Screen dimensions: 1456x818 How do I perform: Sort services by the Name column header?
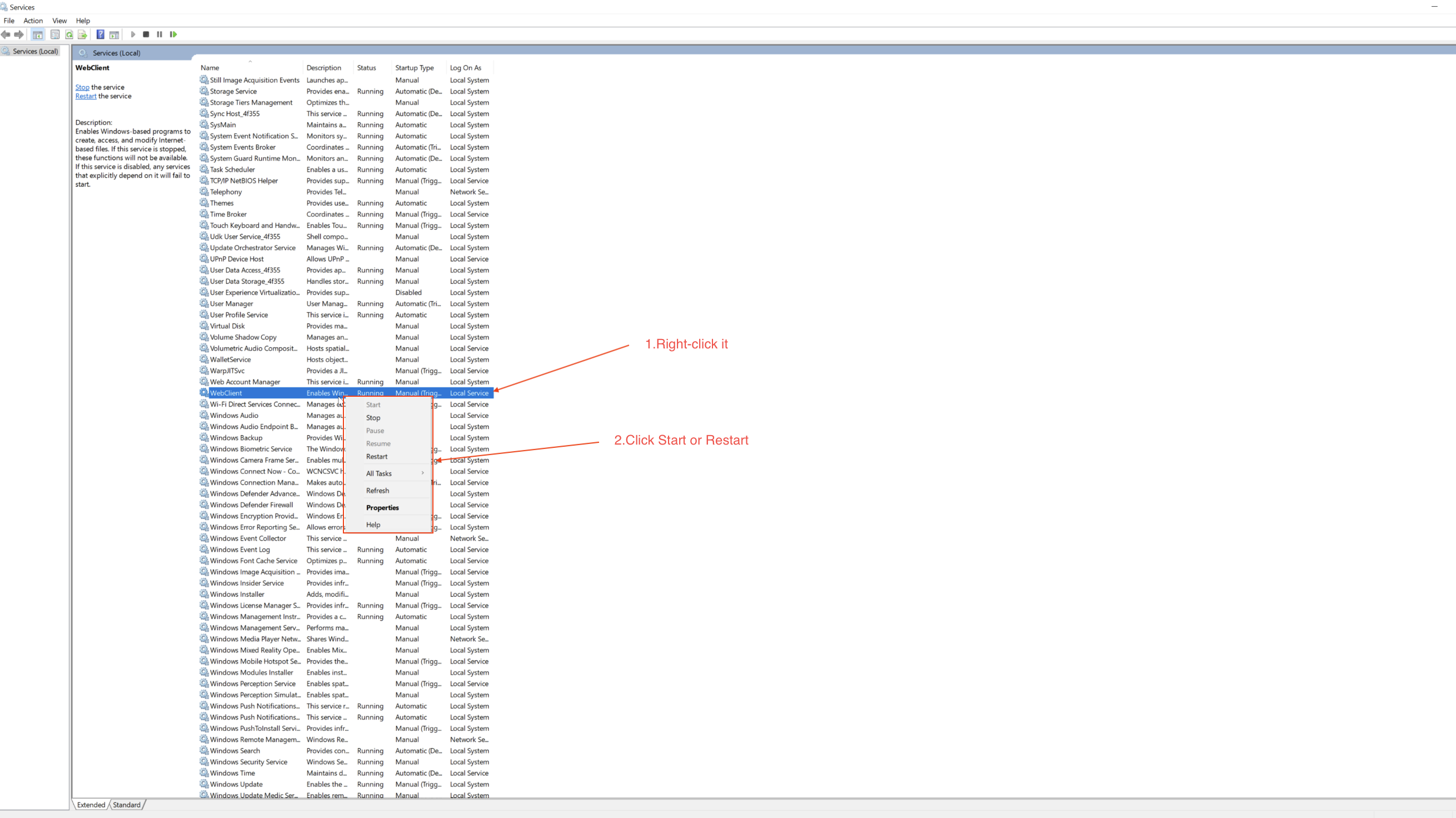pyautogui.click(x=210, y=68)
